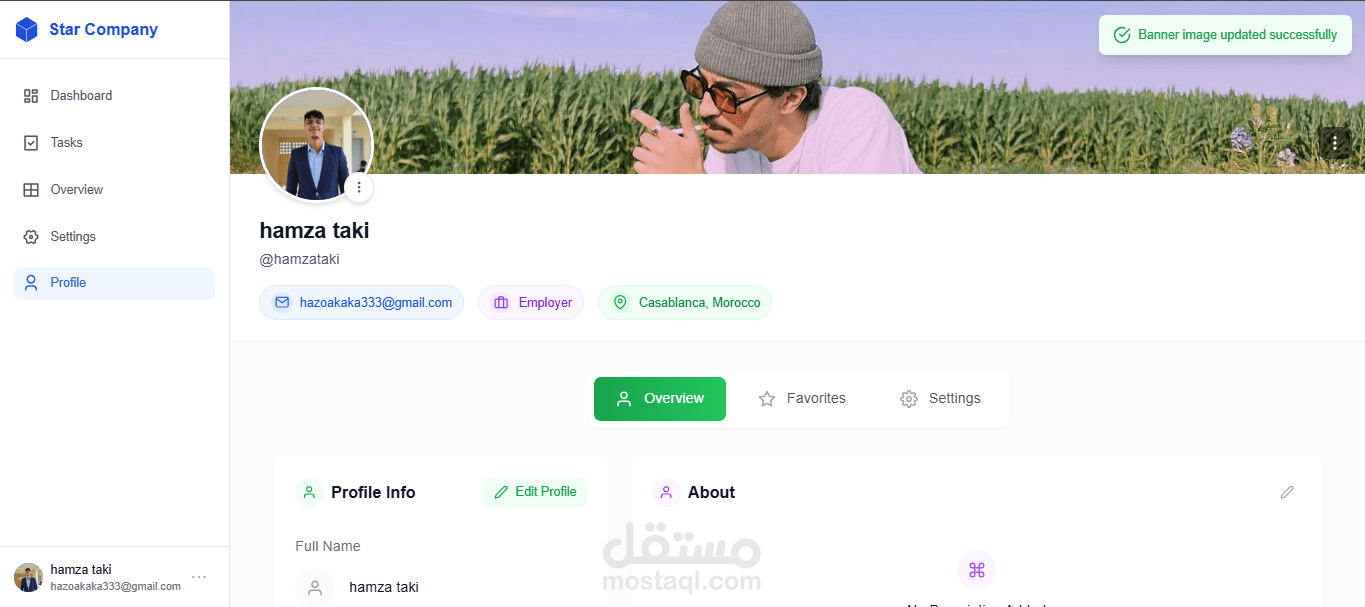Click the envelope icon in email badge
Screen dimensions: 1365x607
click(282, 302)
